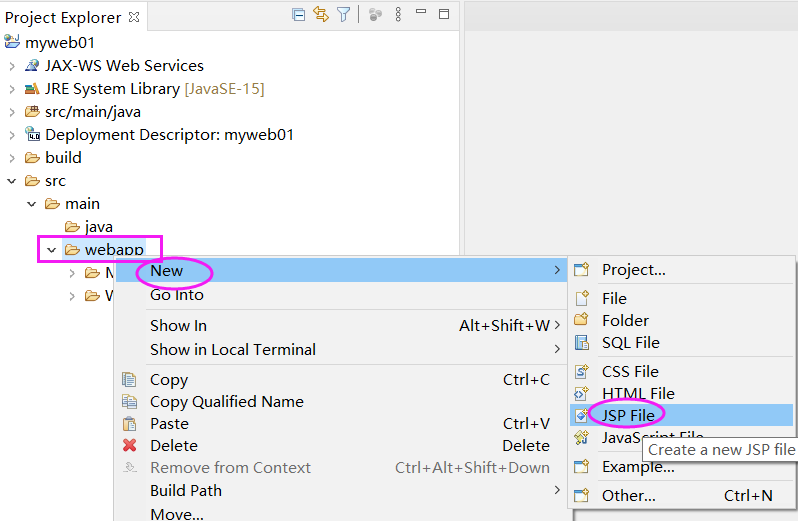798x521 pixels.
Task: Open the Build Path submenu
Action: (340, 490)
